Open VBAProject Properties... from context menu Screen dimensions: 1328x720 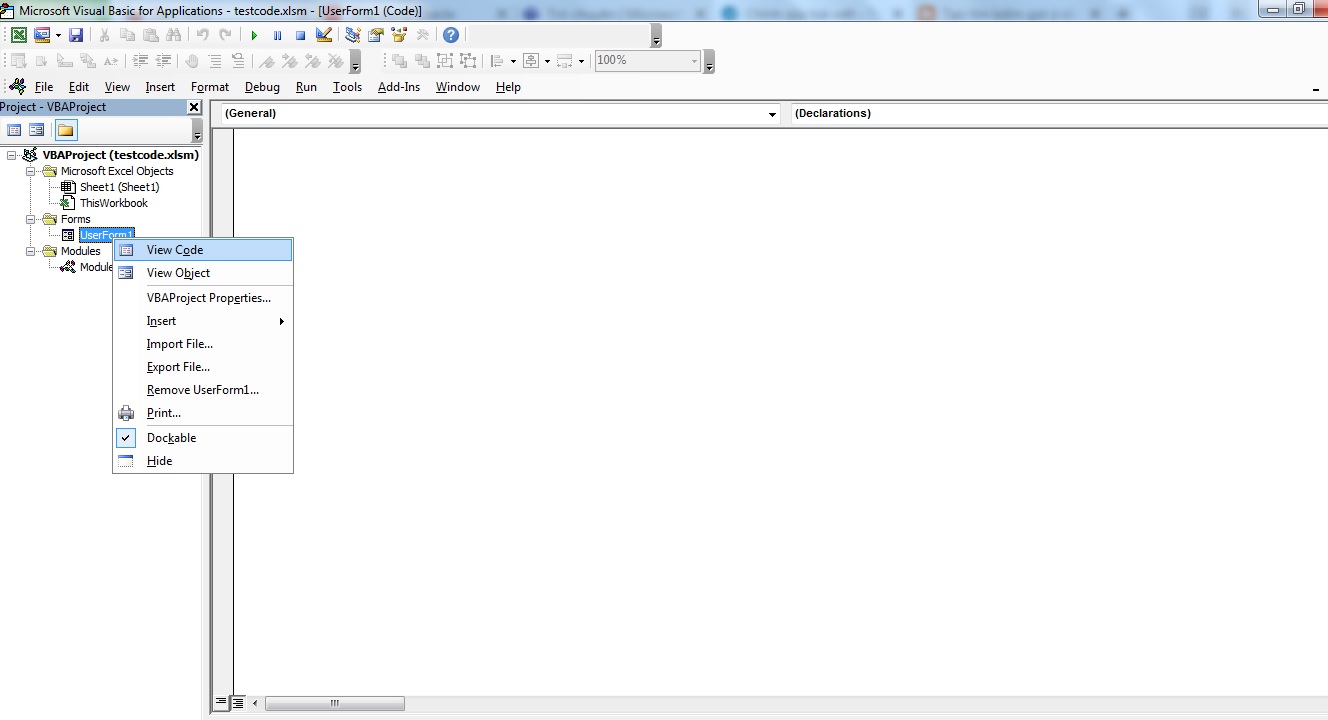[x=203, y=298]
